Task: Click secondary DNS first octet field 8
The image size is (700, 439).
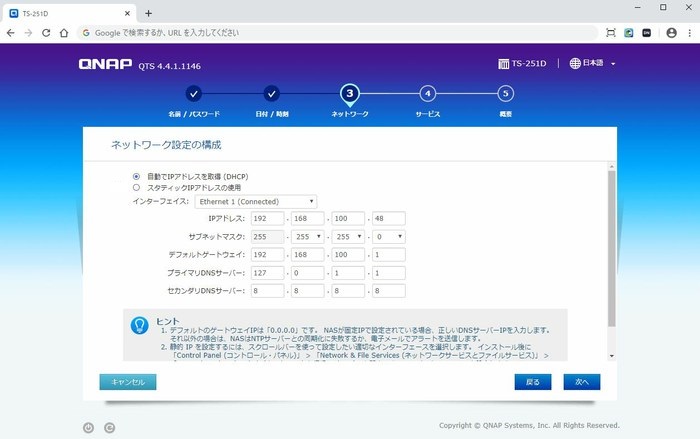Action: [267, 291]
